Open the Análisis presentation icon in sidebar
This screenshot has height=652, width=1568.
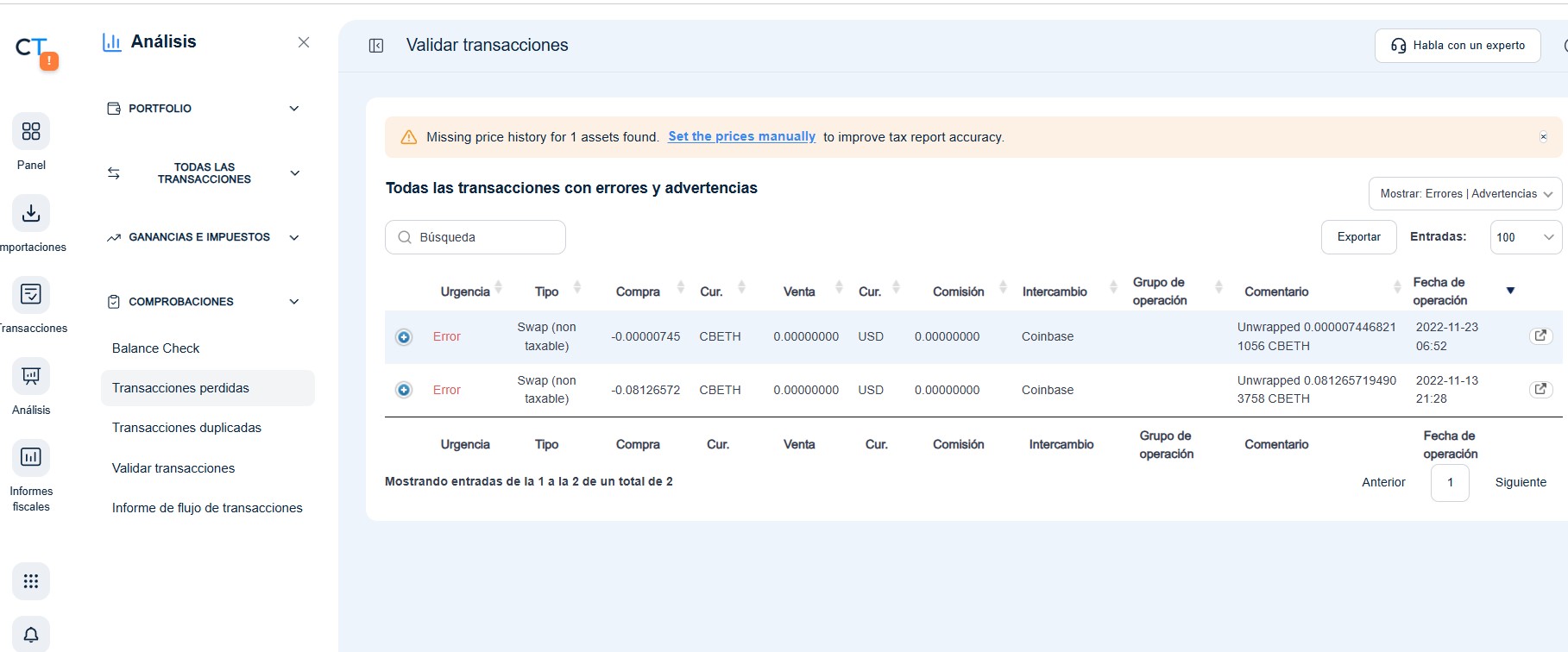pyautogui.click(x=31, y=376)
